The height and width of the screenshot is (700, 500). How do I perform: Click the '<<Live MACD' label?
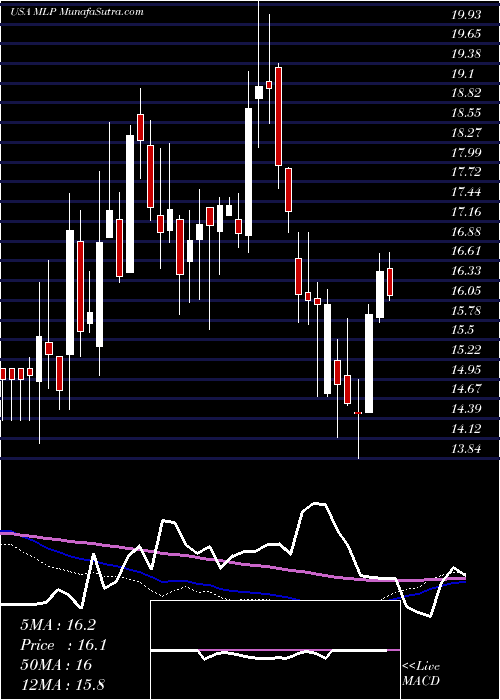tap(421, 674)
